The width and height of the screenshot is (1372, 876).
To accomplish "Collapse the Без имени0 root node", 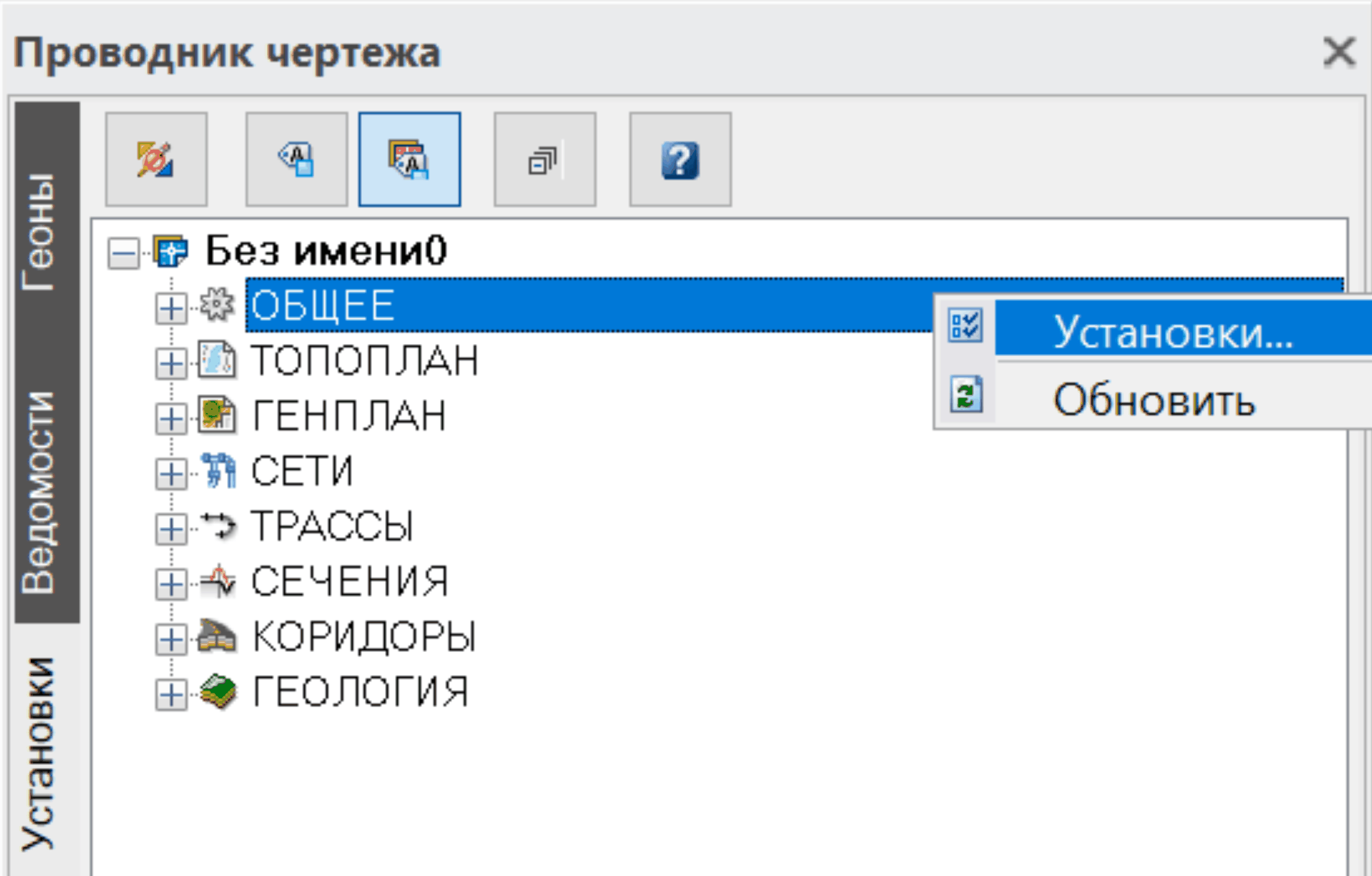I will point(124,254).
